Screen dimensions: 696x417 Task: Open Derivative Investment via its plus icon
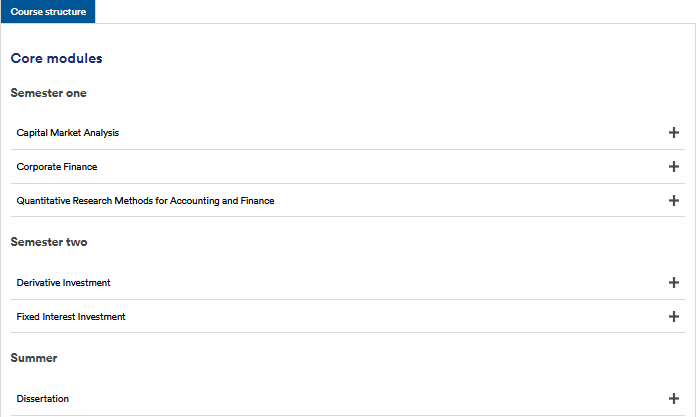(673, 283)
